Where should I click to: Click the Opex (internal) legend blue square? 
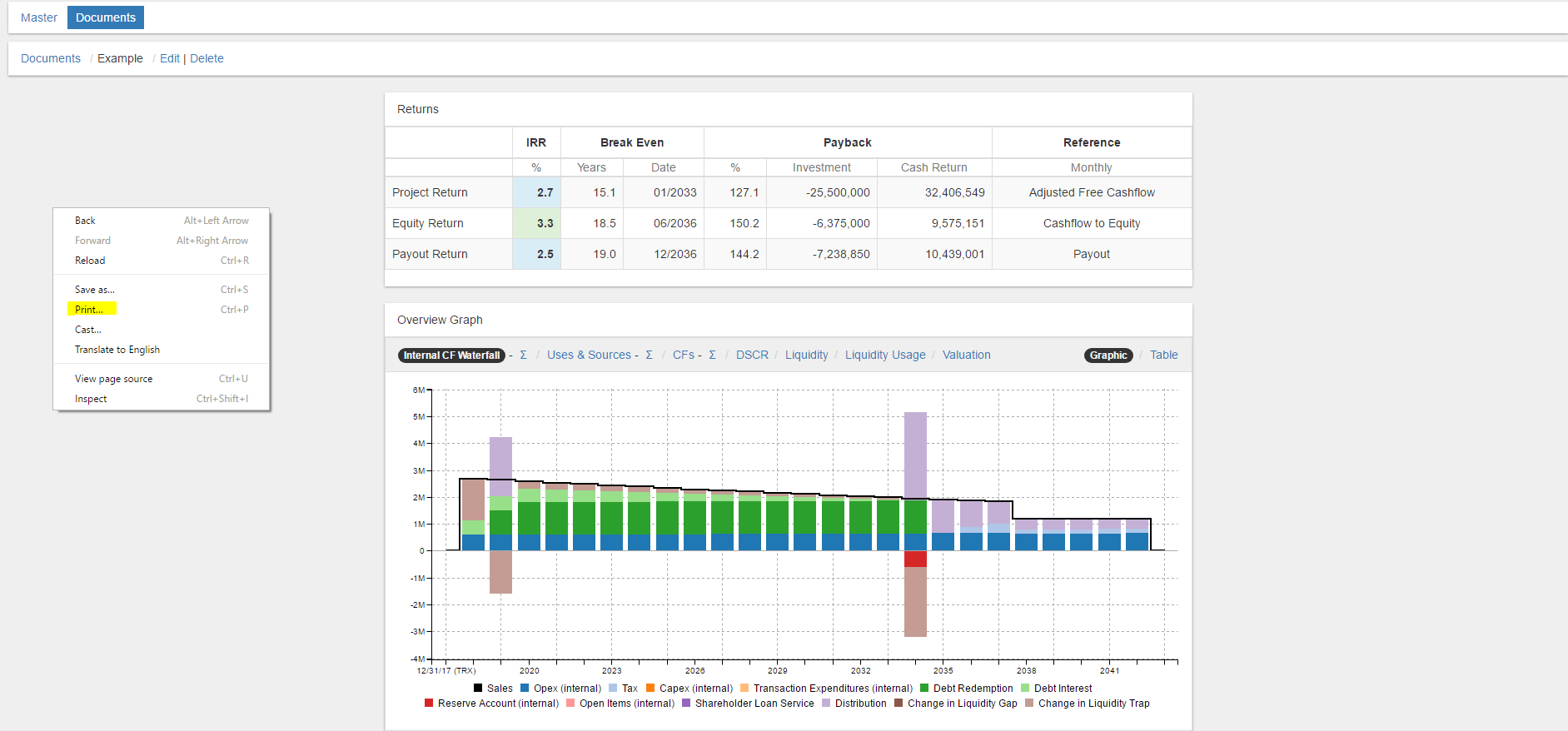[x=525, y=689]
